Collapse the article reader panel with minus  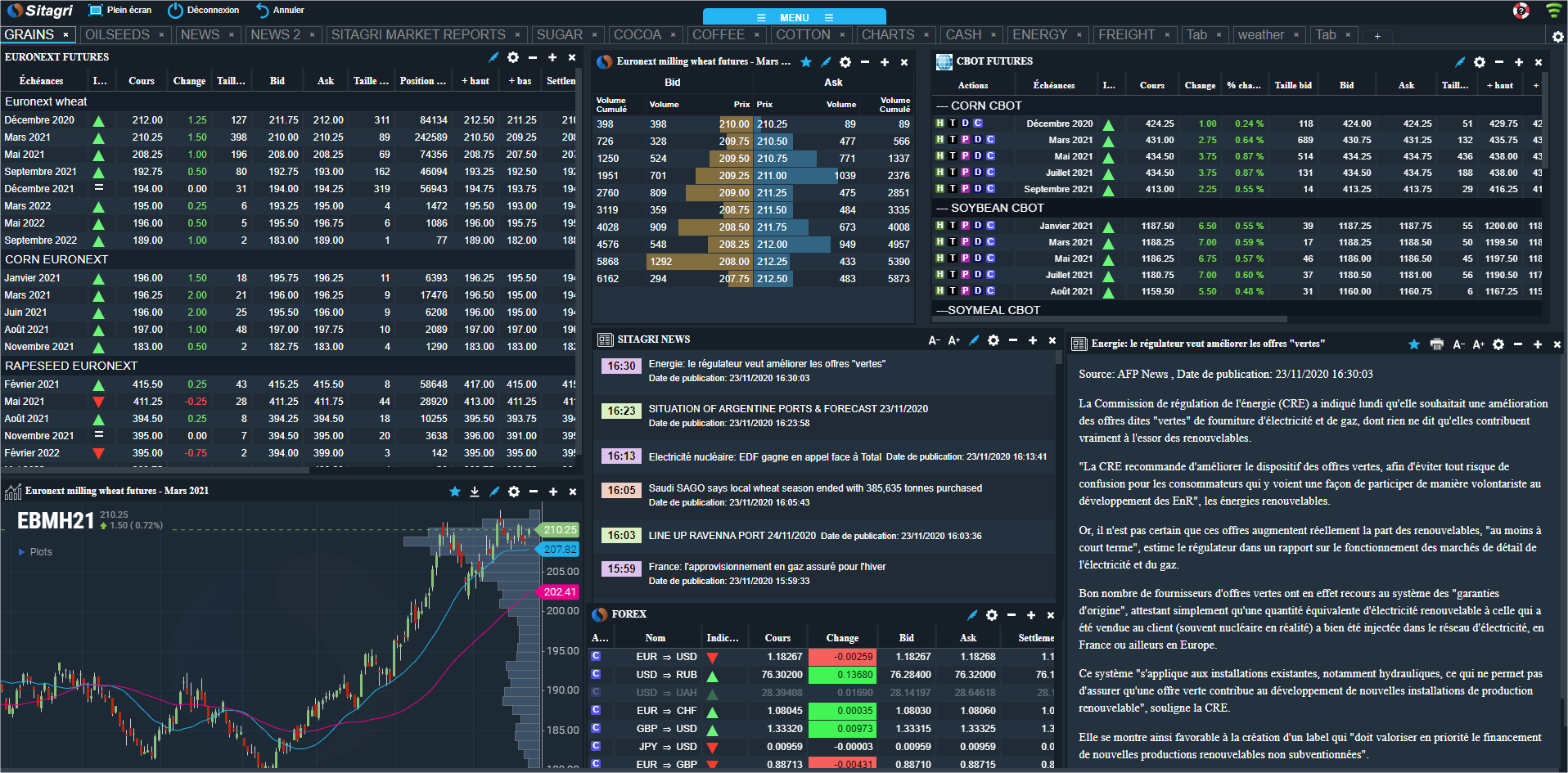coord(1518,344)
